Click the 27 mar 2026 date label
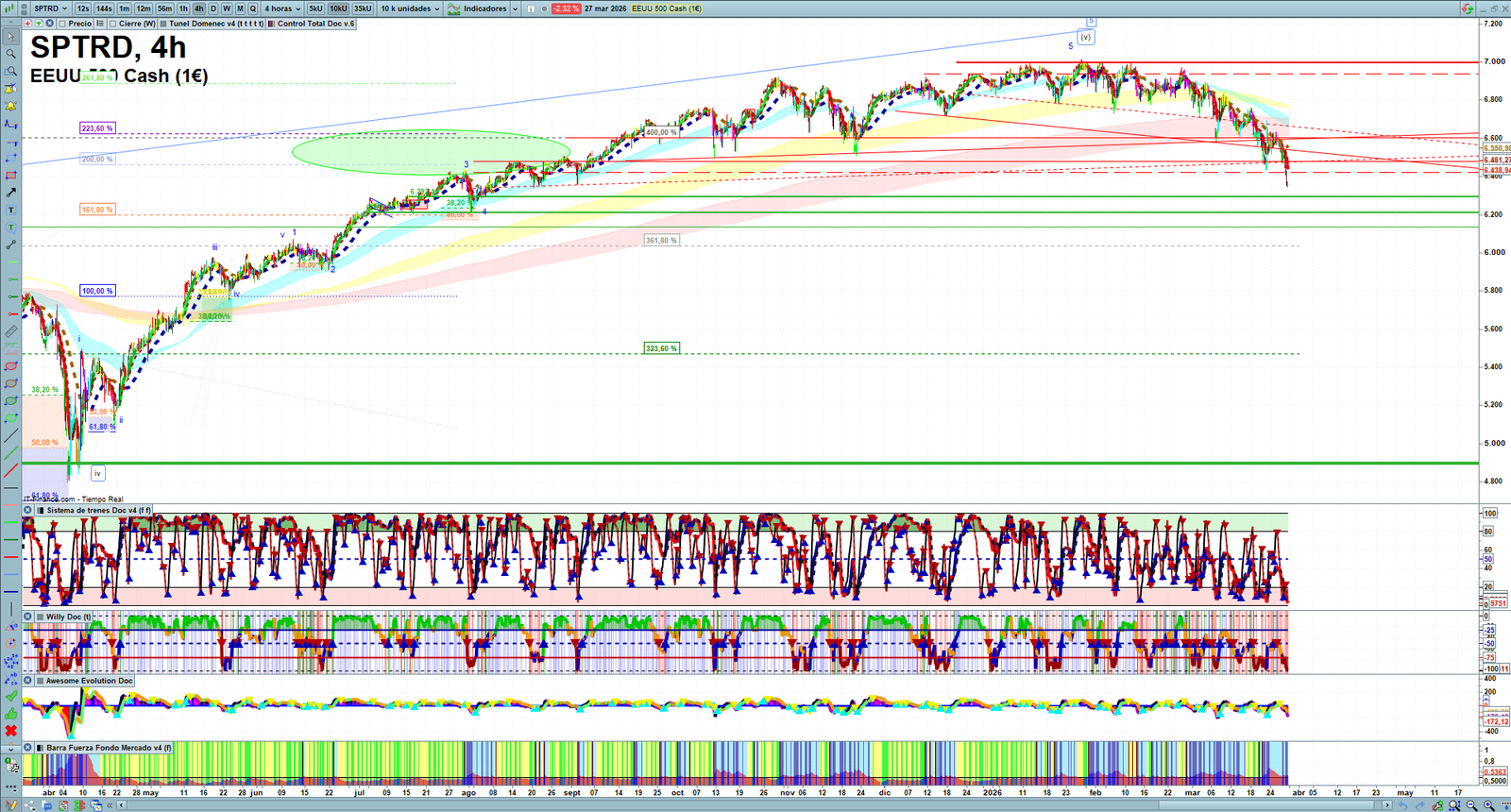 point(605,8)
